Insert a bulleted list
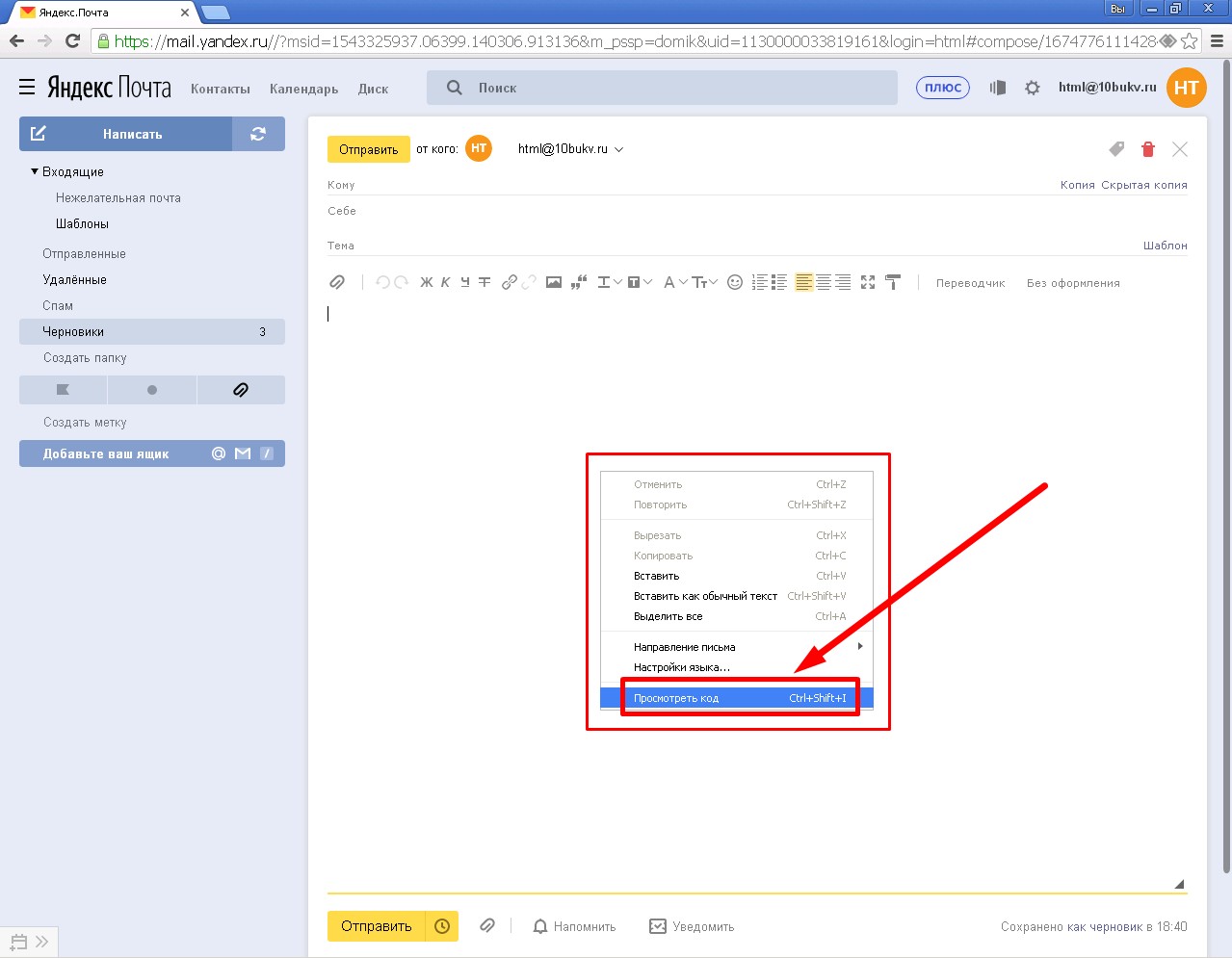 [779, 282]
